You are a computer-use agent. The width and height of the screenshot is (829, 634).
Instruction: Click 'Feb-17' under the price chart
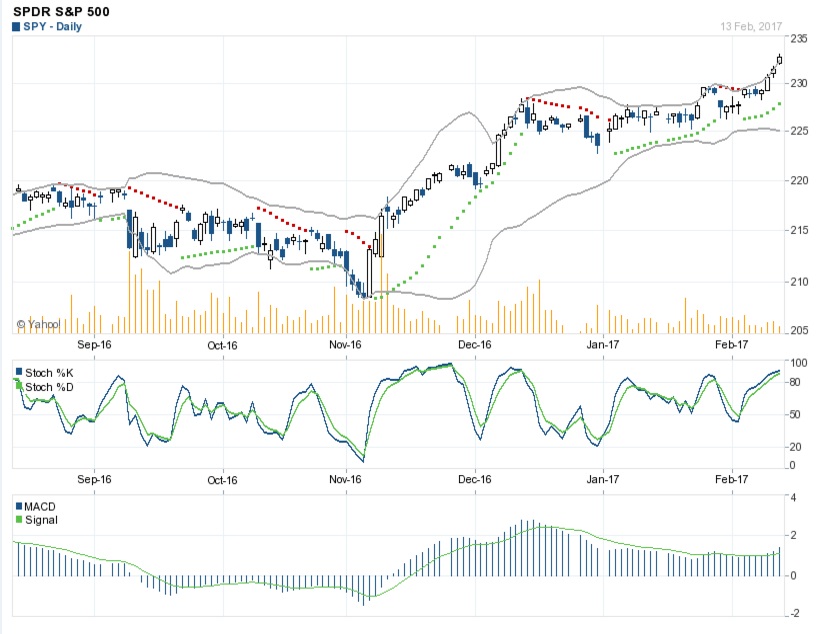[x=731, y=345]
